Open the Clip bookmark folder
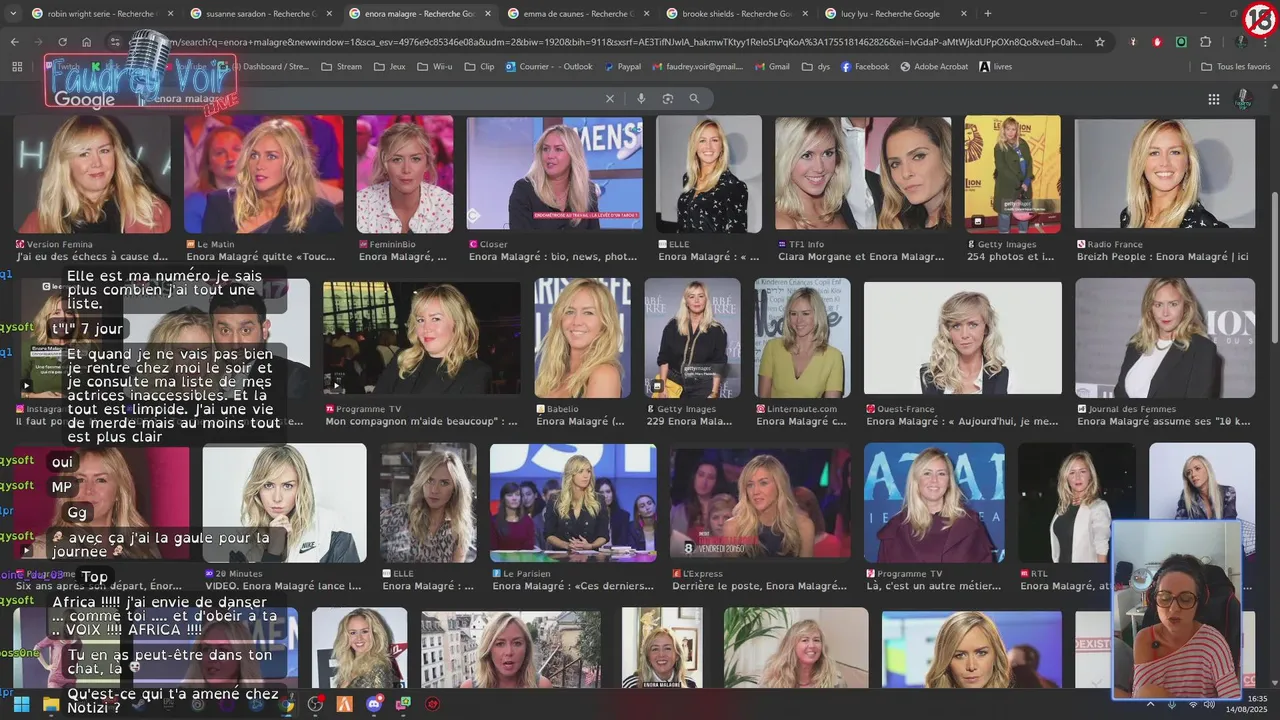This screenshot has height=720, width=1280. click(x=479, y=67)
